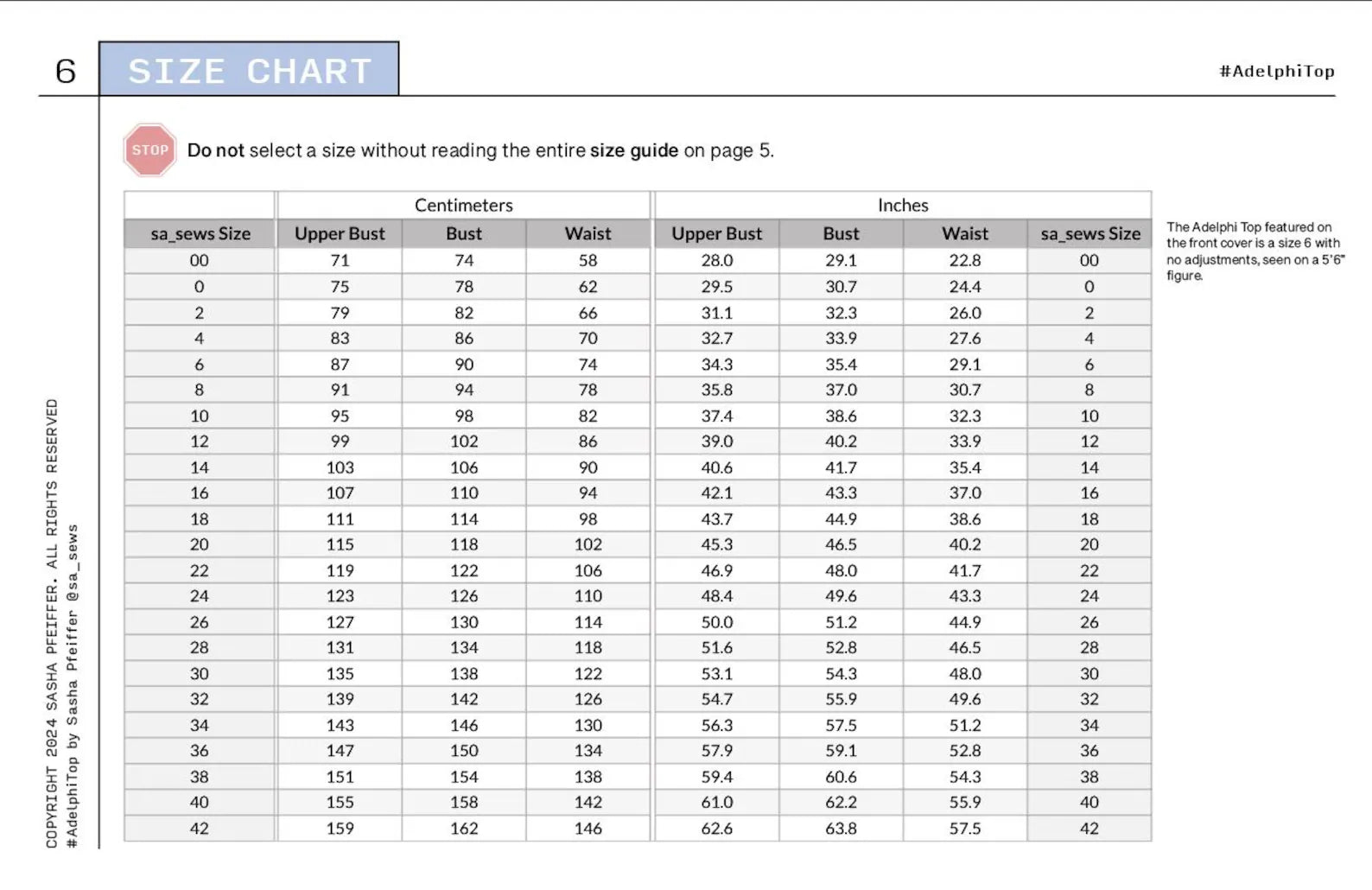Click the leftmost sa_sews Size column header
The width and height of the screenshot is (1372, 890).
pyautogui.click(x=200, y=234)
